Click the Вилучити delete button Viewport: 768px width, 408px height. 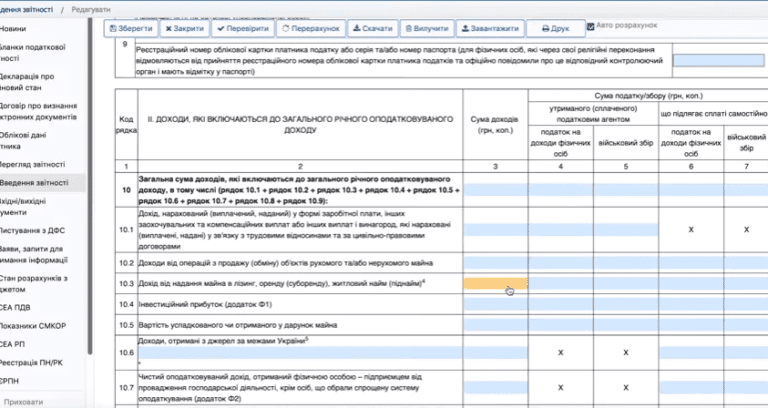coord(427,28)
